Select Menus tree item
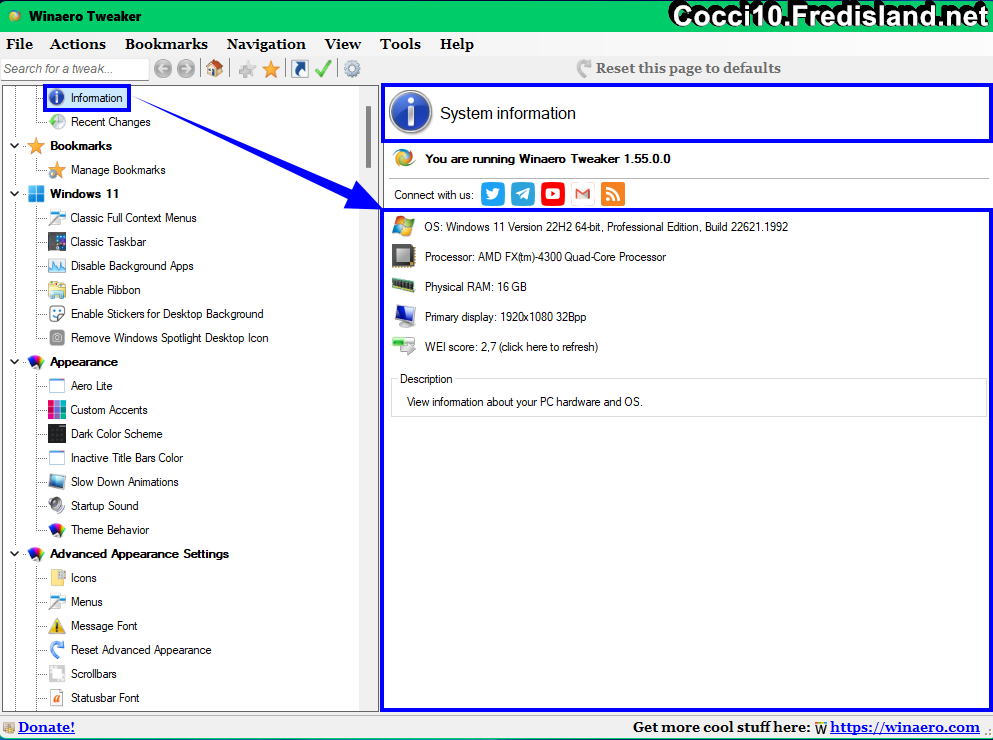The image size is (993, 740). [x=87, y=602]
